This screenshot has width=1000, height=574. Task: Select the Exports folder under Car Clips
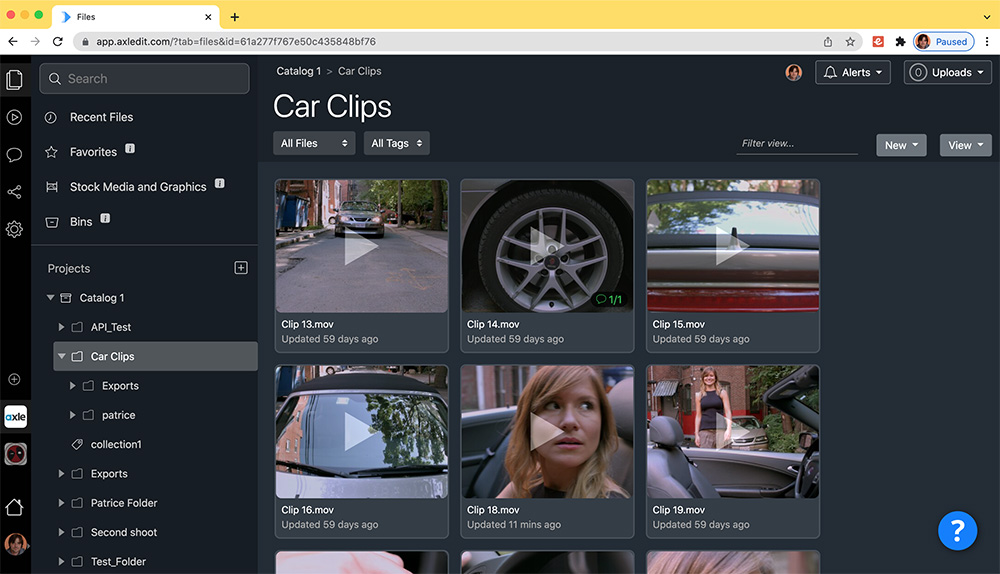(x=120, y=386)
